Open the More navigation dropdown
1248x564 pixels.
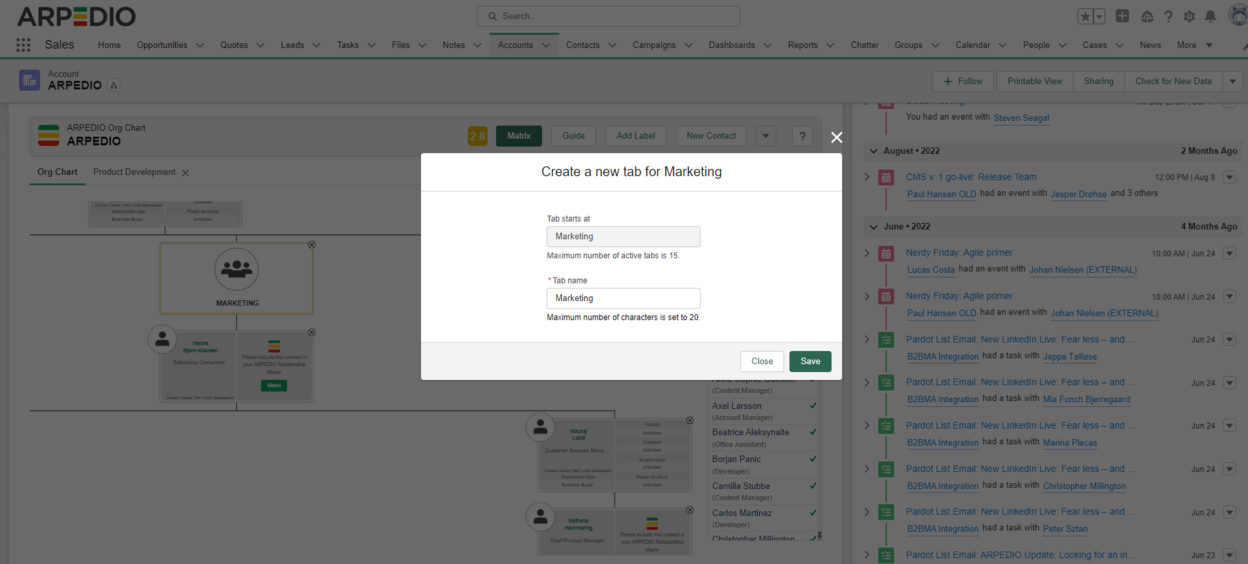point(1194,45)
